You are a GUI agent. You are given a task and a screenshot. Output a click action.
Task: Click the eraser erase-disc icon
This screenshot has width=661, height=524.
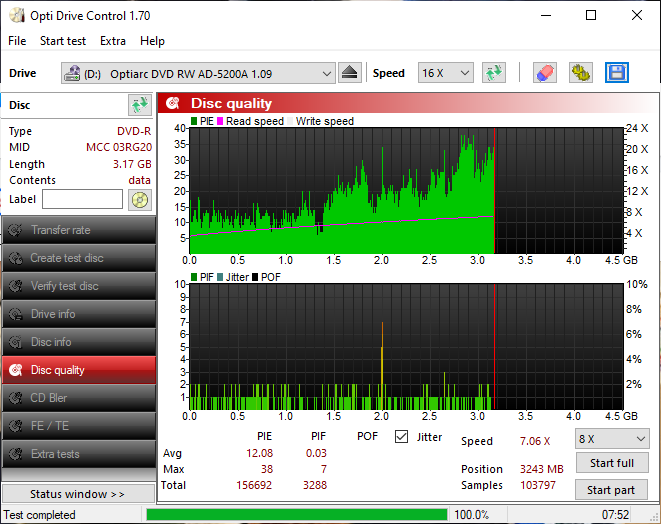click(x=545, y=73)
